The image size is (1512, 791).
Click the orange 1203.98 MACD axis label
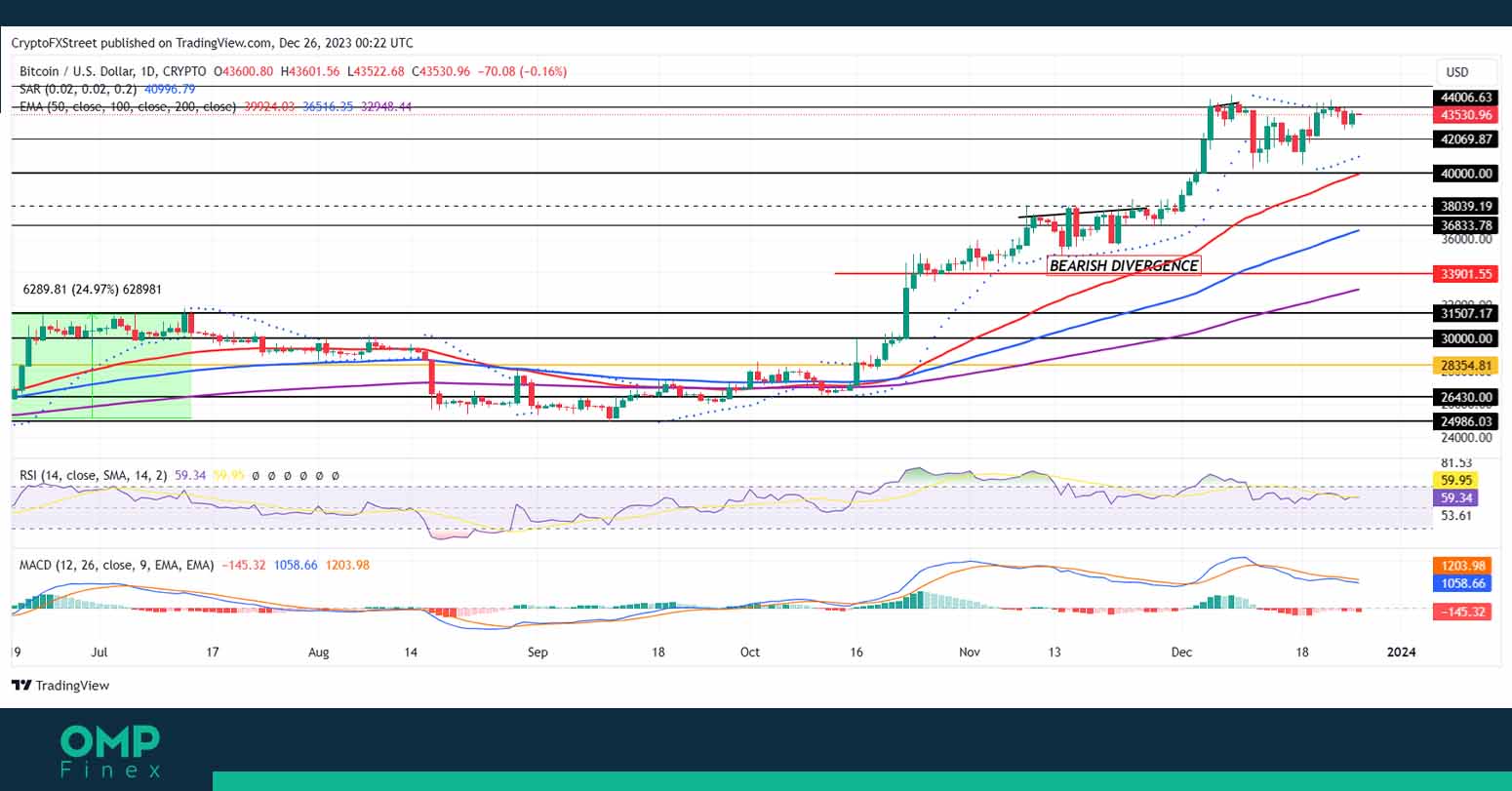tap(1461, 566)
